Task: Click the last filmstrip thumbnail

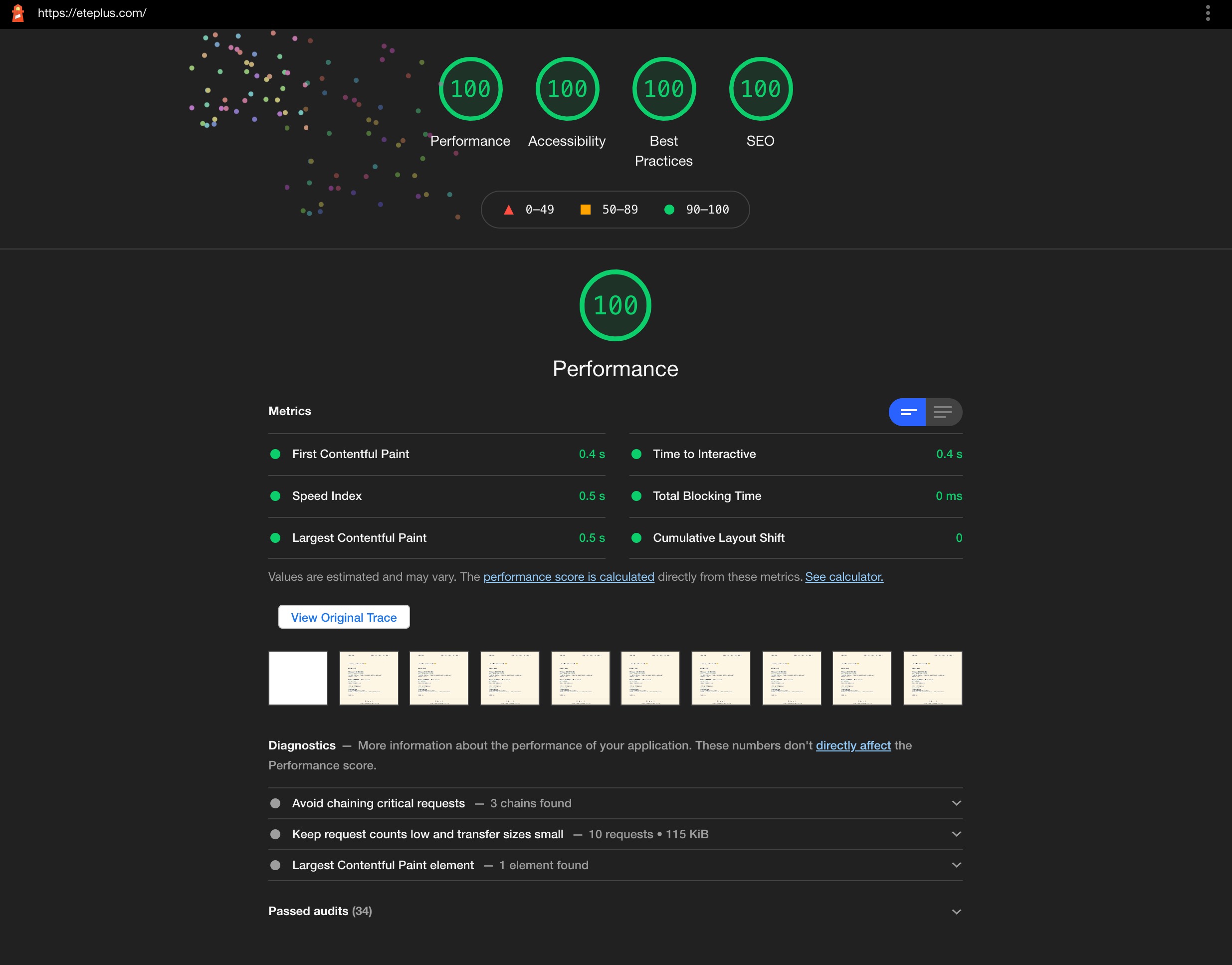Action: (932, 678)
